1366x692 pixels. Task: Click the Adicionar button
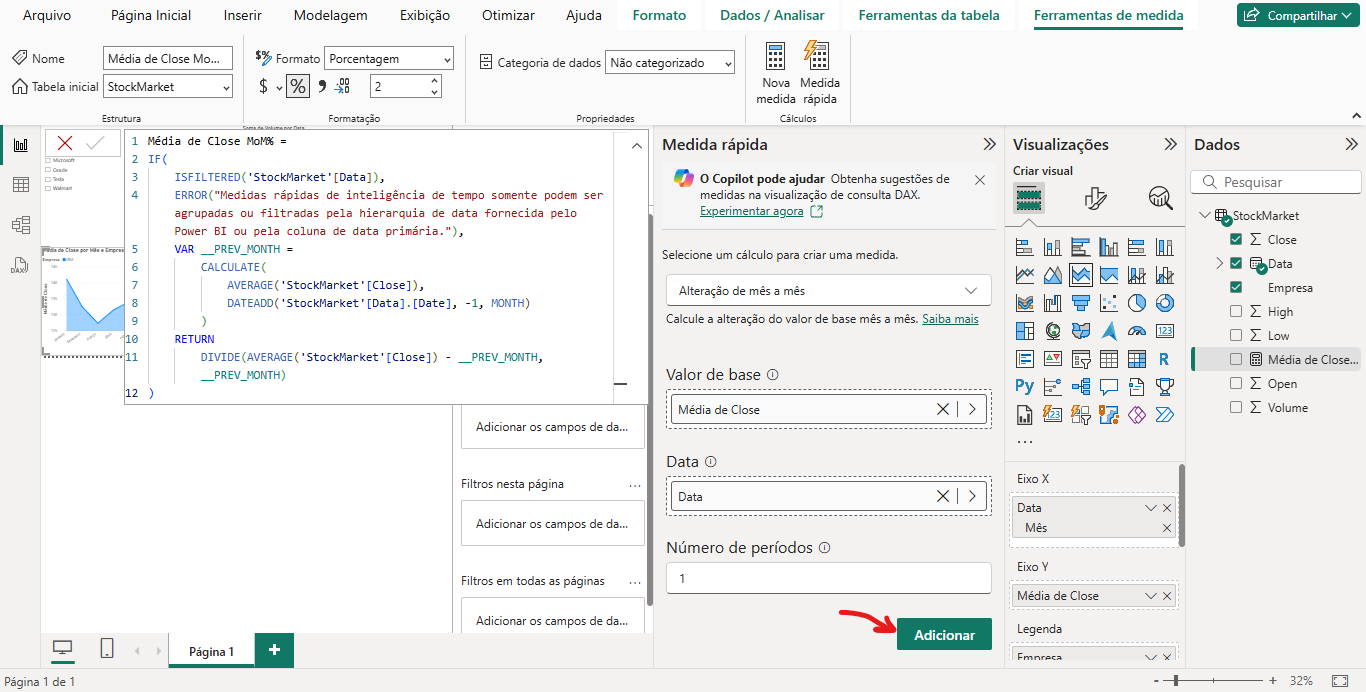(944, 634)
